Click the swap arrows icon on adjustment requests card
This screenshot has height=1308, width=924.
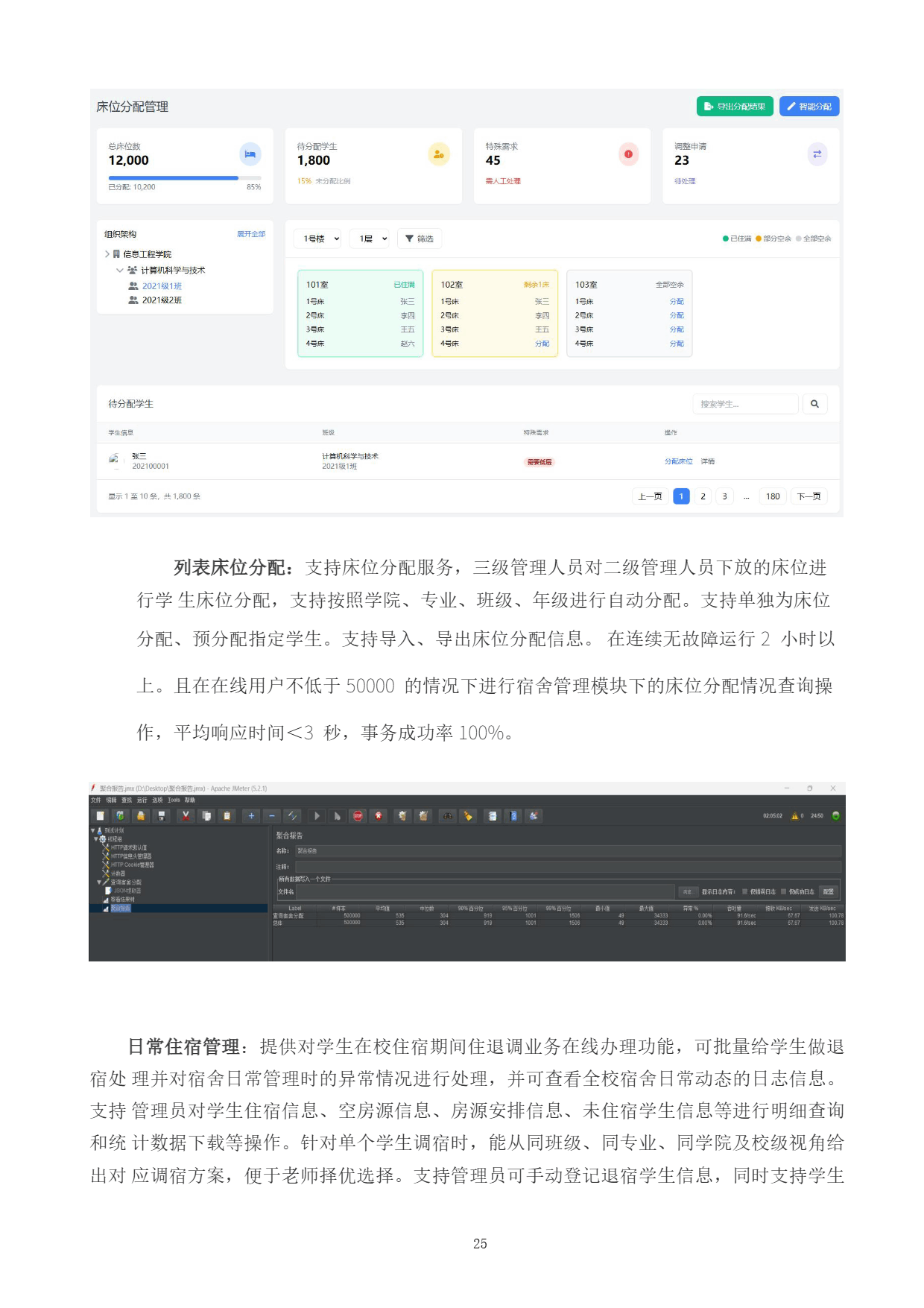[x=817, y=154]
